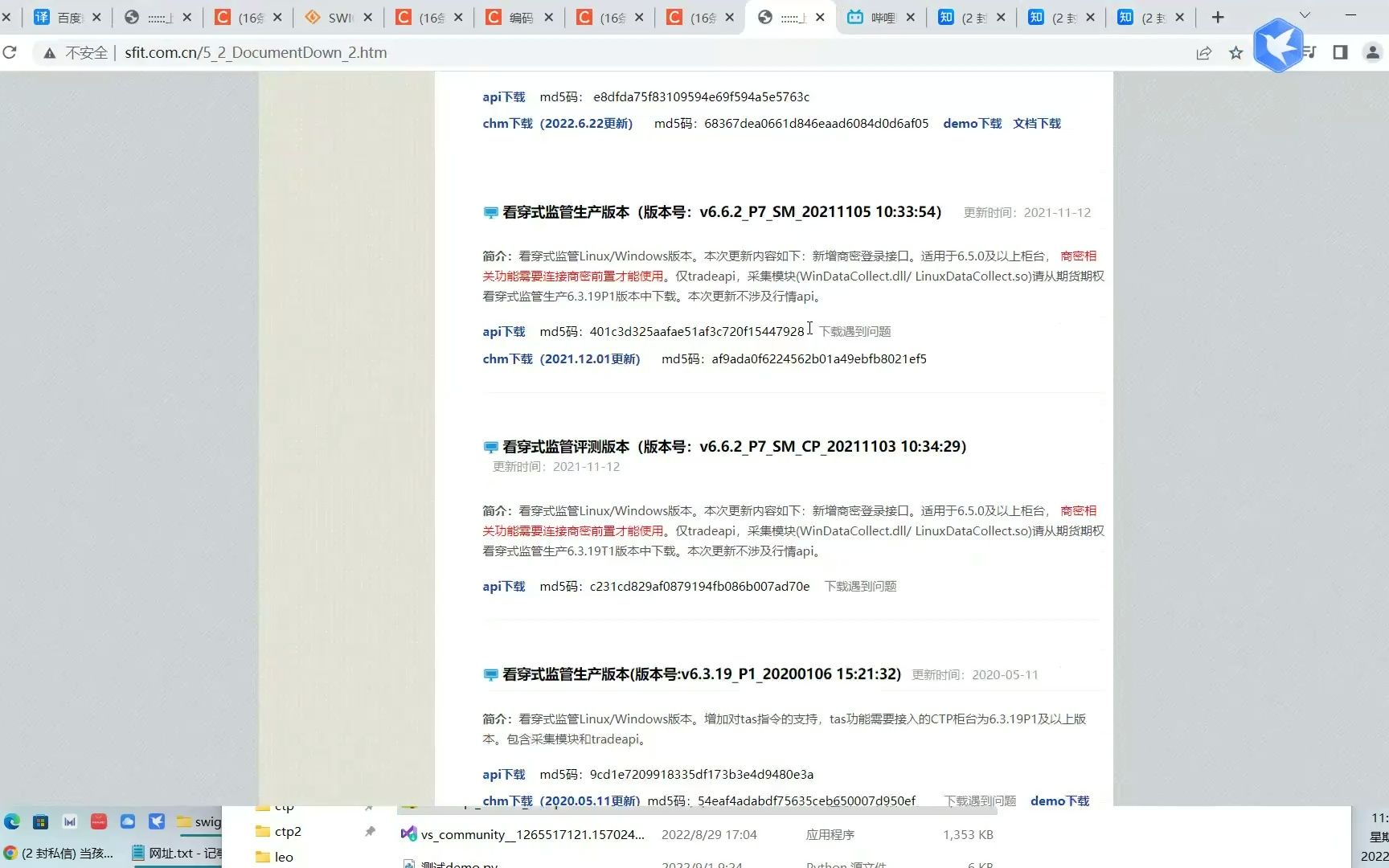
Task: Select md5 text c231cd829af0879194fb086b007ad70e
Action: coord(699,587)
